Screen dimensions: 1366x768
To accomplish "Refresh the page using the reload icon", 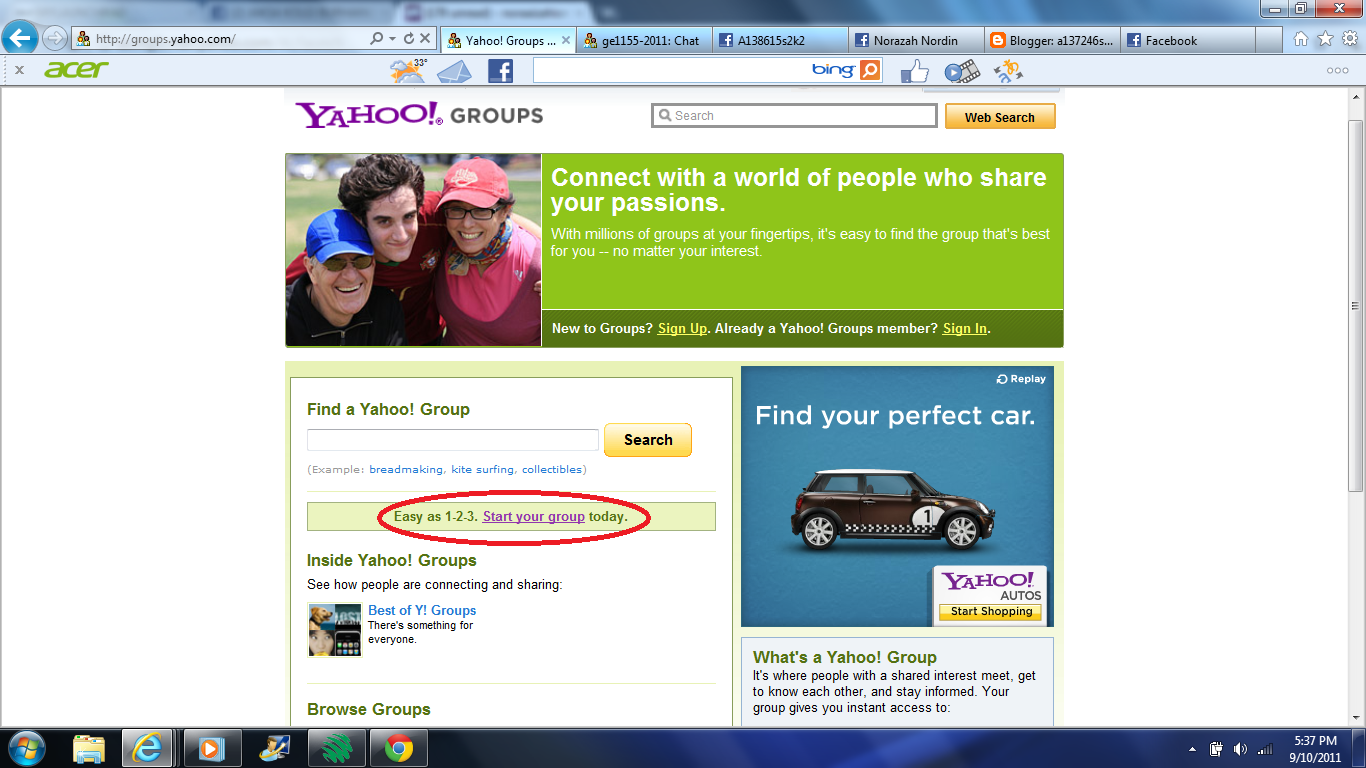I will click(408, 39).
